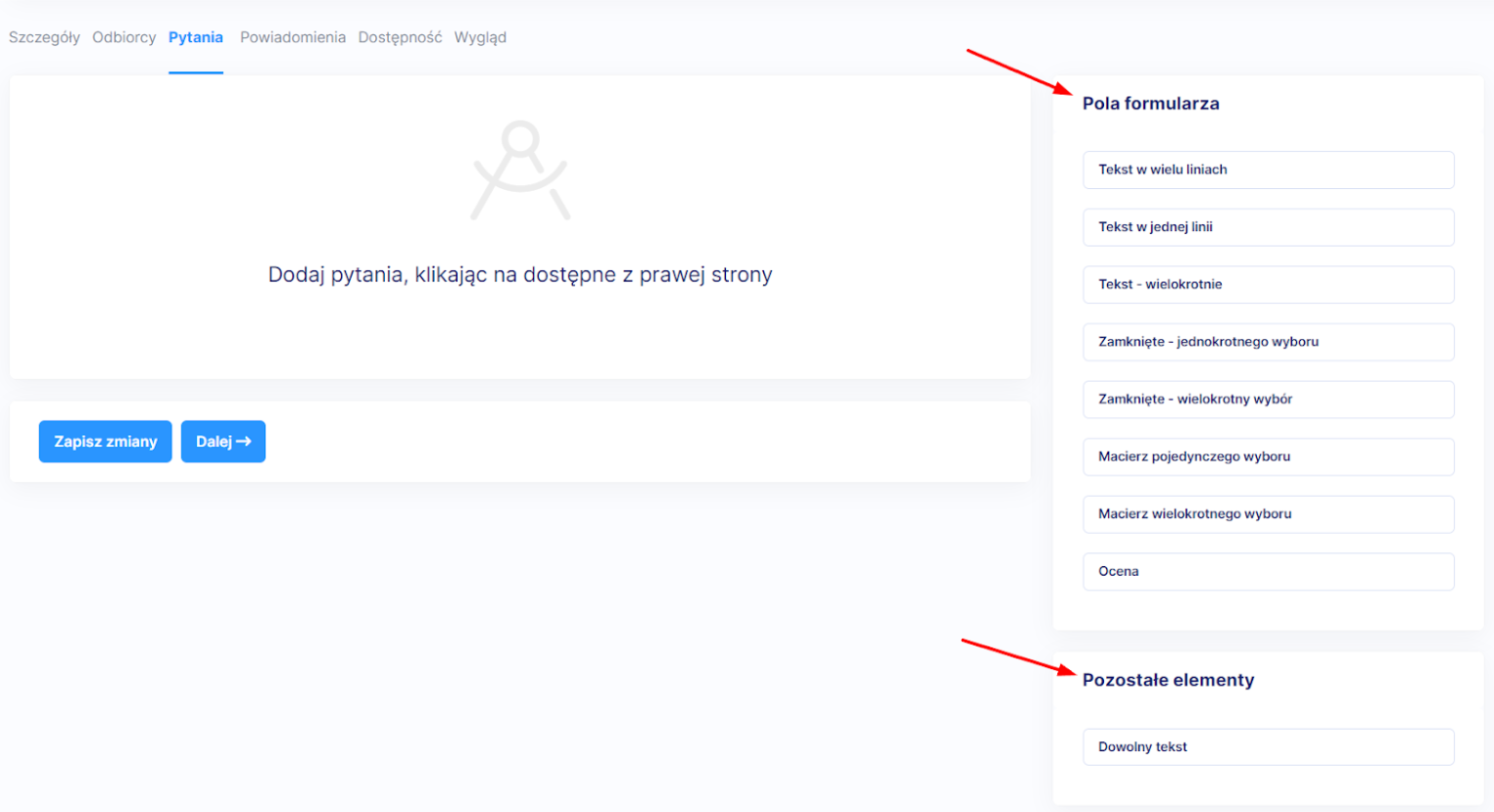Select the active Pytania tab

(196, 37)
